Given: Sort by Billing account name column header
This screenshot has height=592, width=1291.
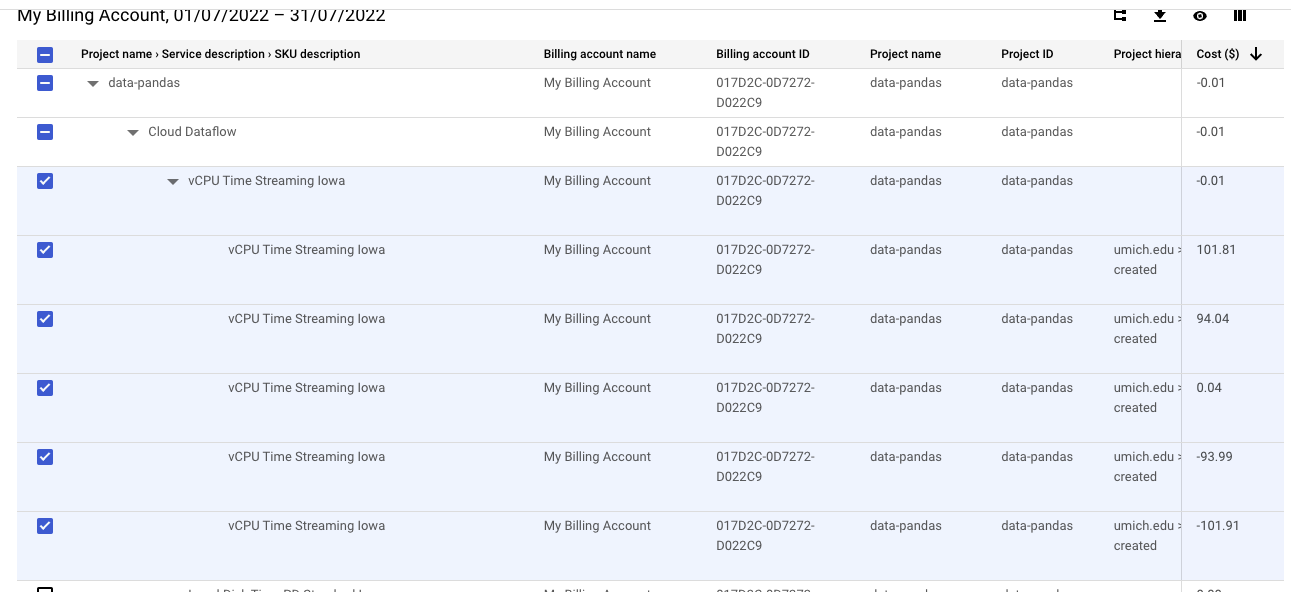Looking at the screenshot, I should coord(600,54).
